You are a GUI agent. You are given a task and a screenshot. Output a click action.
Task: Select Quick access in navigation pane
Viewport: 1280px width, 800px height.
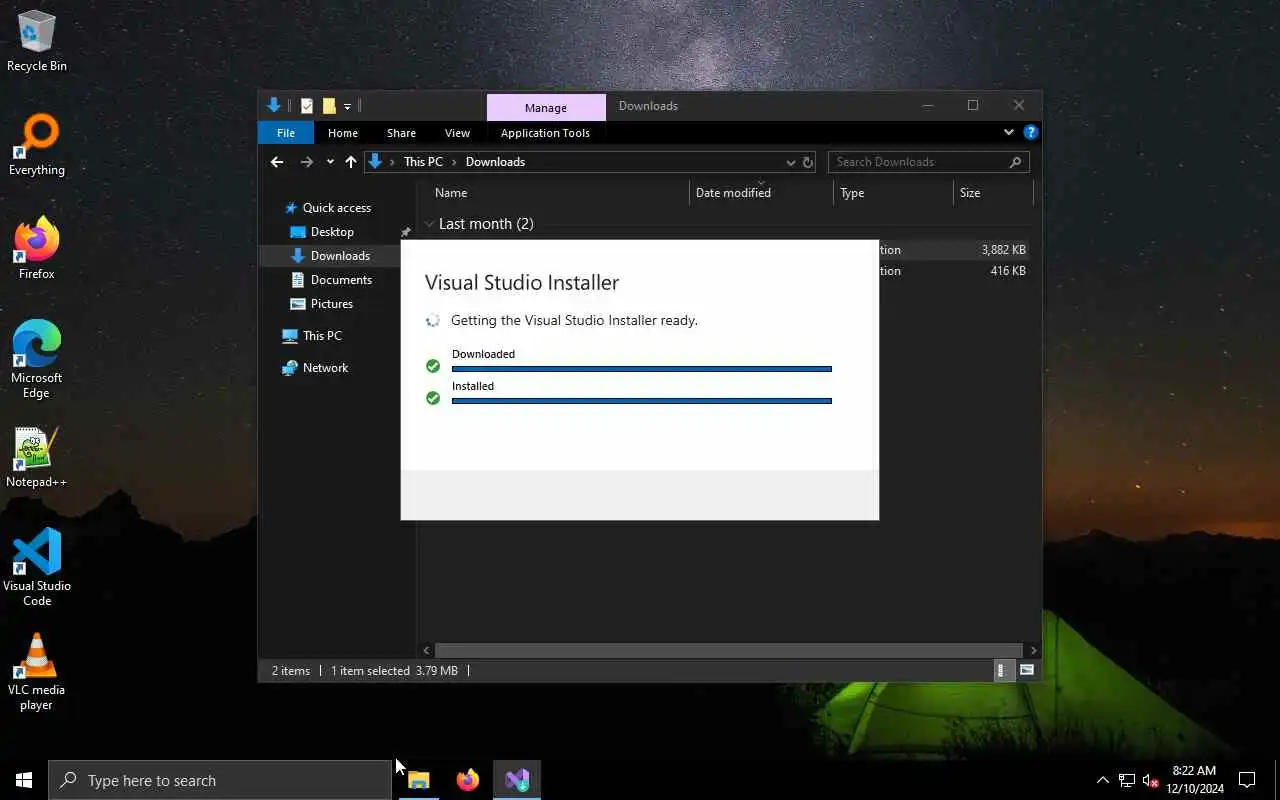pos(337,208)
